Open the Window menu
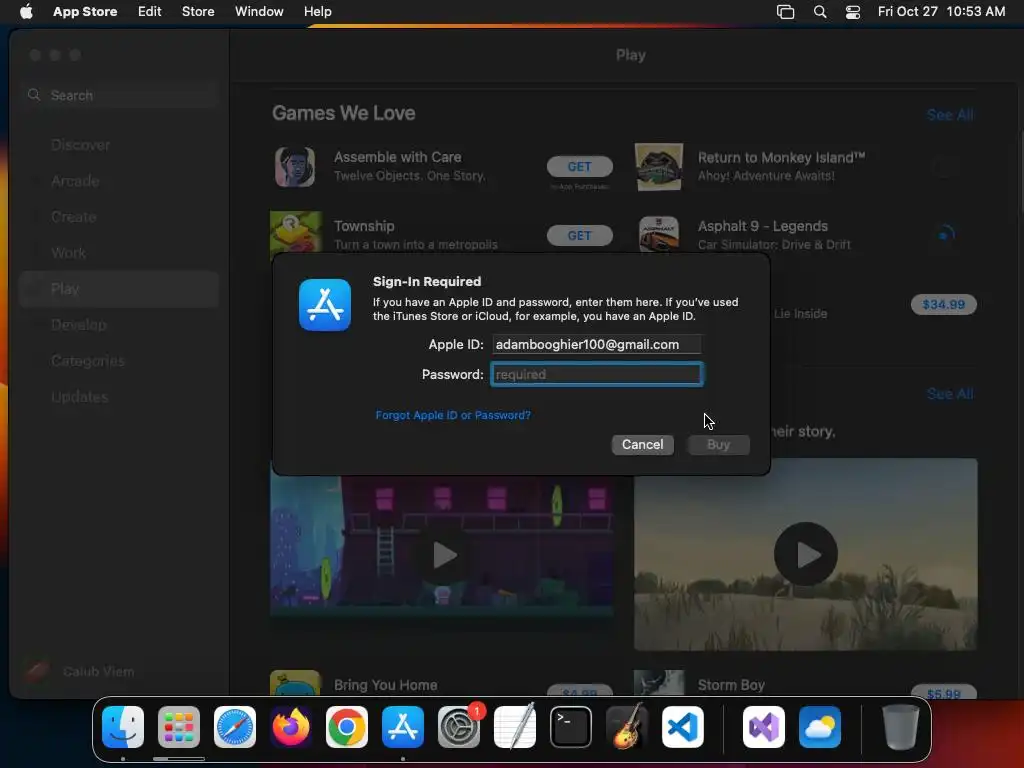 [259, 12]
